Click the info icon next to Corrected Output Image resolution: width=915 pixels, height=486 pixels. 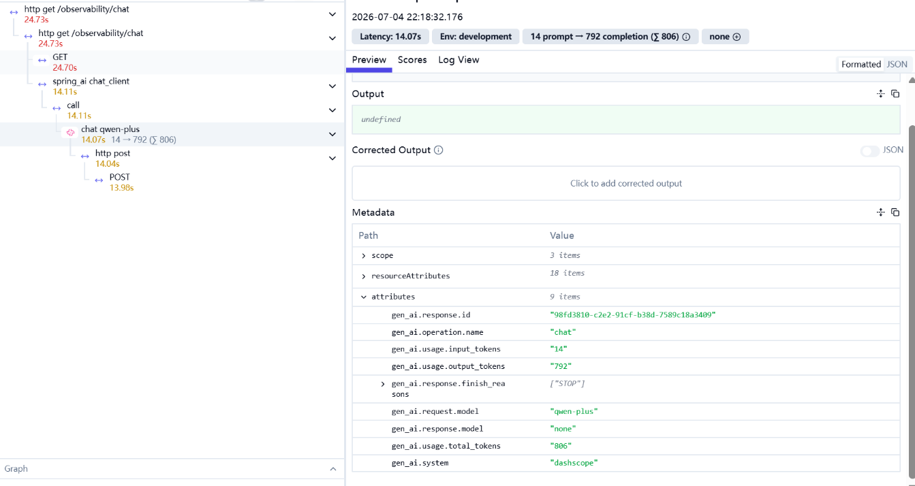[x=438, y=150]
